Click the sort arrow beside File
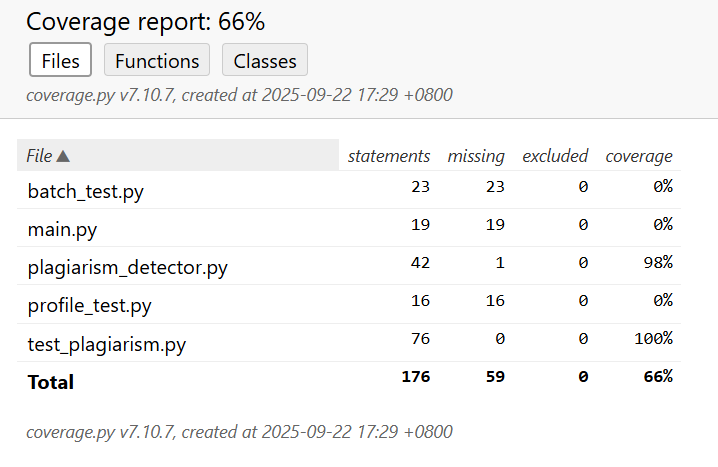Image resolution: width=718 pixels, height=467 pixels. (x=63, y=156)
